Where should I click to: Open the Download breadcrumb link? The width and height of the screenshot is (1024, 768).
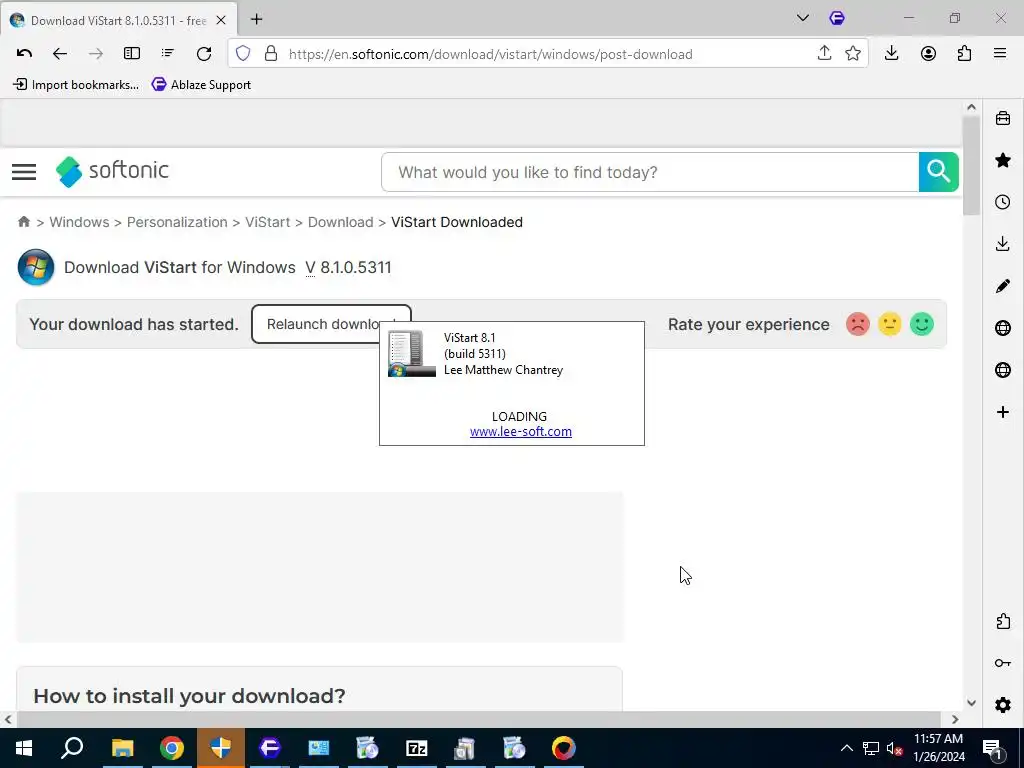click(340, 222)
